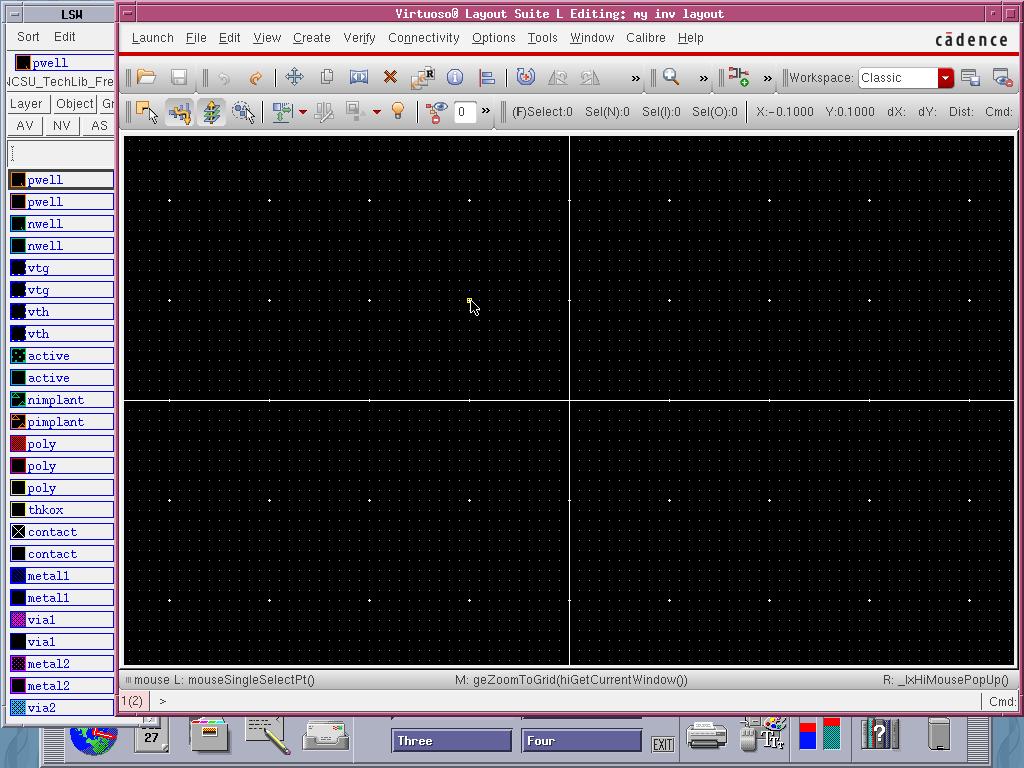This screenshot has width=1024, height=768.
Task: Click the orange Redo arrow icon
Action: (255, 78)
